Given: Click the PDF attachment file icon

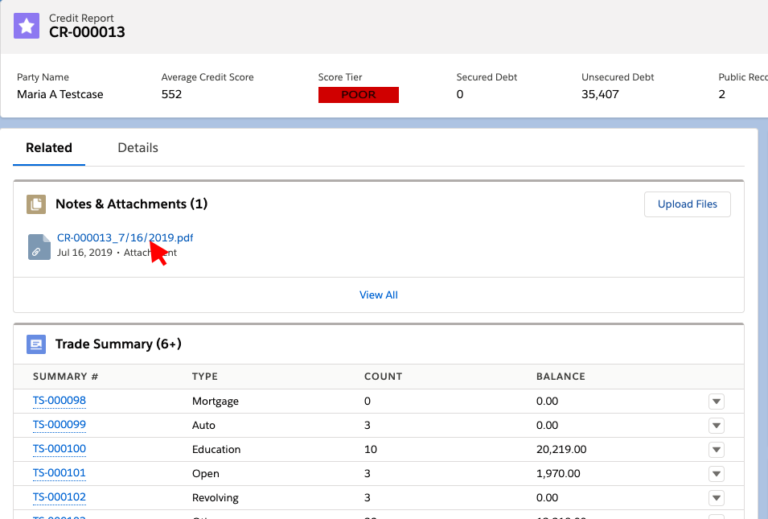Looking at the screenshot, I should pyautogui.click(x=39, y=247).
